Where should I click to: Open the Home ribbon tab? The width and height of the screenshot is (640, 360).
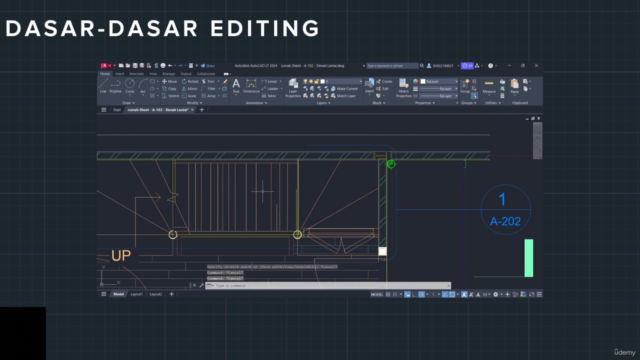point(105,74)
